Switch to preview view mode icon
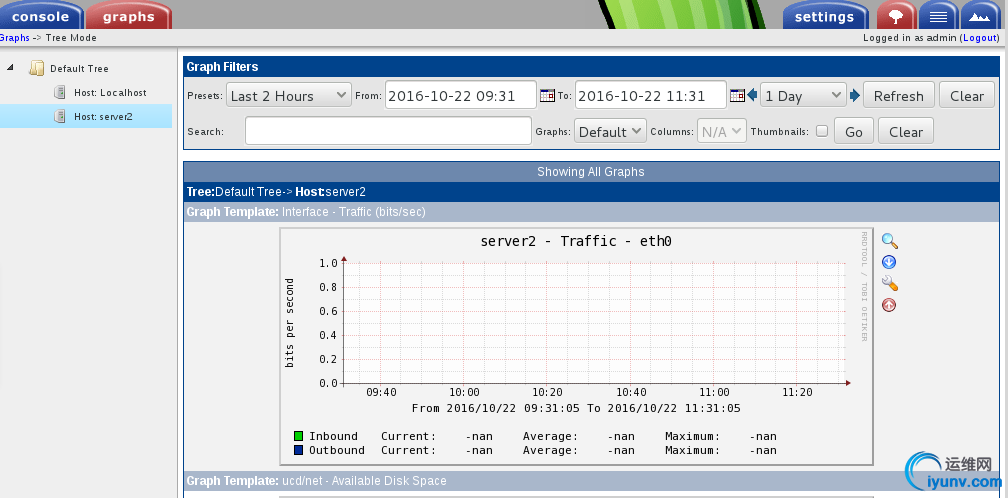Image resolution: width=1008 pixels, height=498 pixels. [980, 16]
